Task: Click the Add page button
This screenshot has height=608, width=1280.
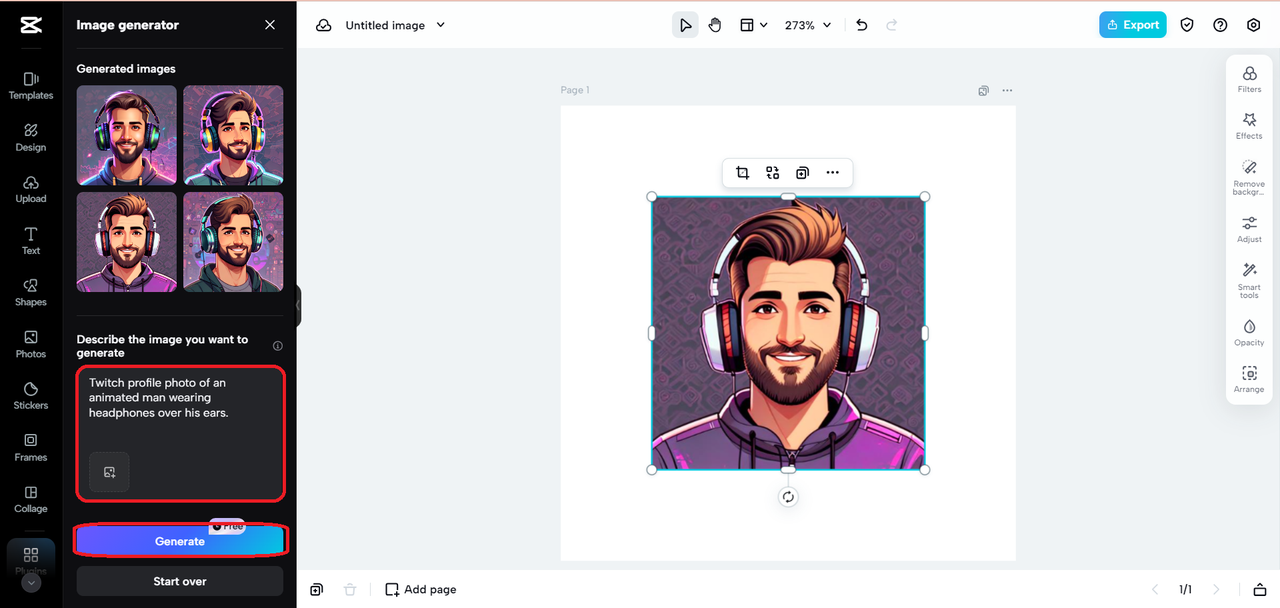Action: tap(421, 589)
